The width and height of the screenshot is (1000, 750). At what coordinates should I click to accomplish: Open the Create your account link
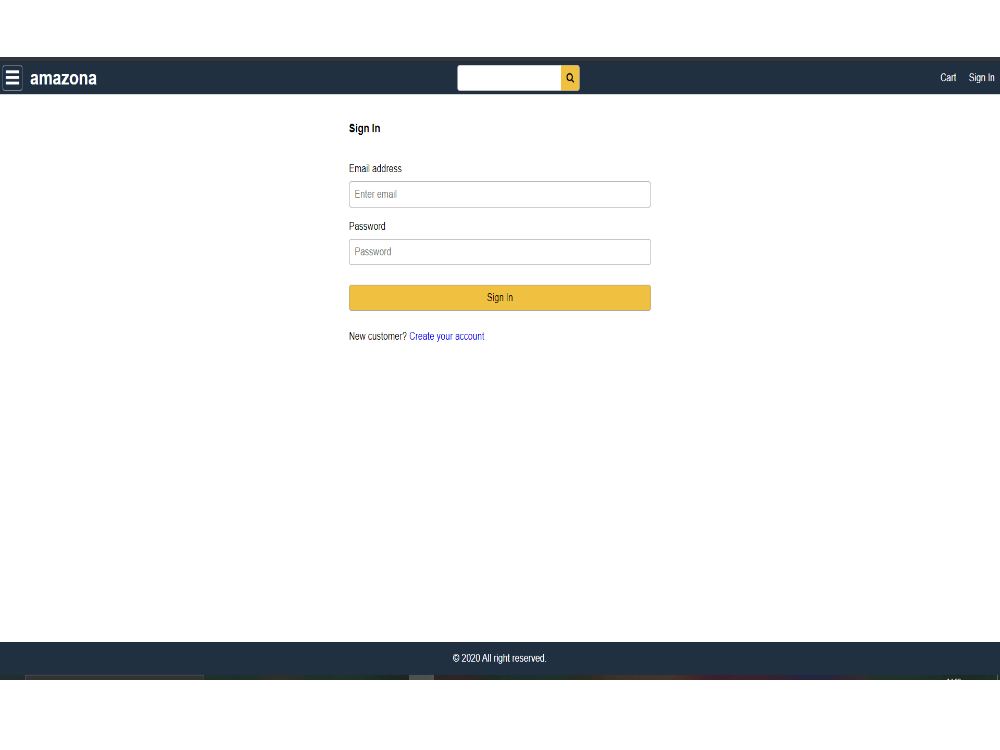[x=446, y=336]
